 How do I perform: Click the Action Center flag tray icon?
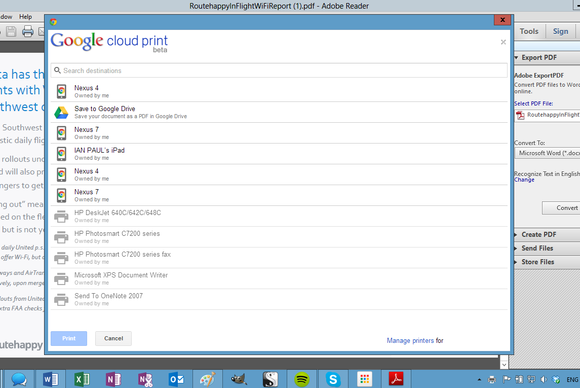click(506, 379)
